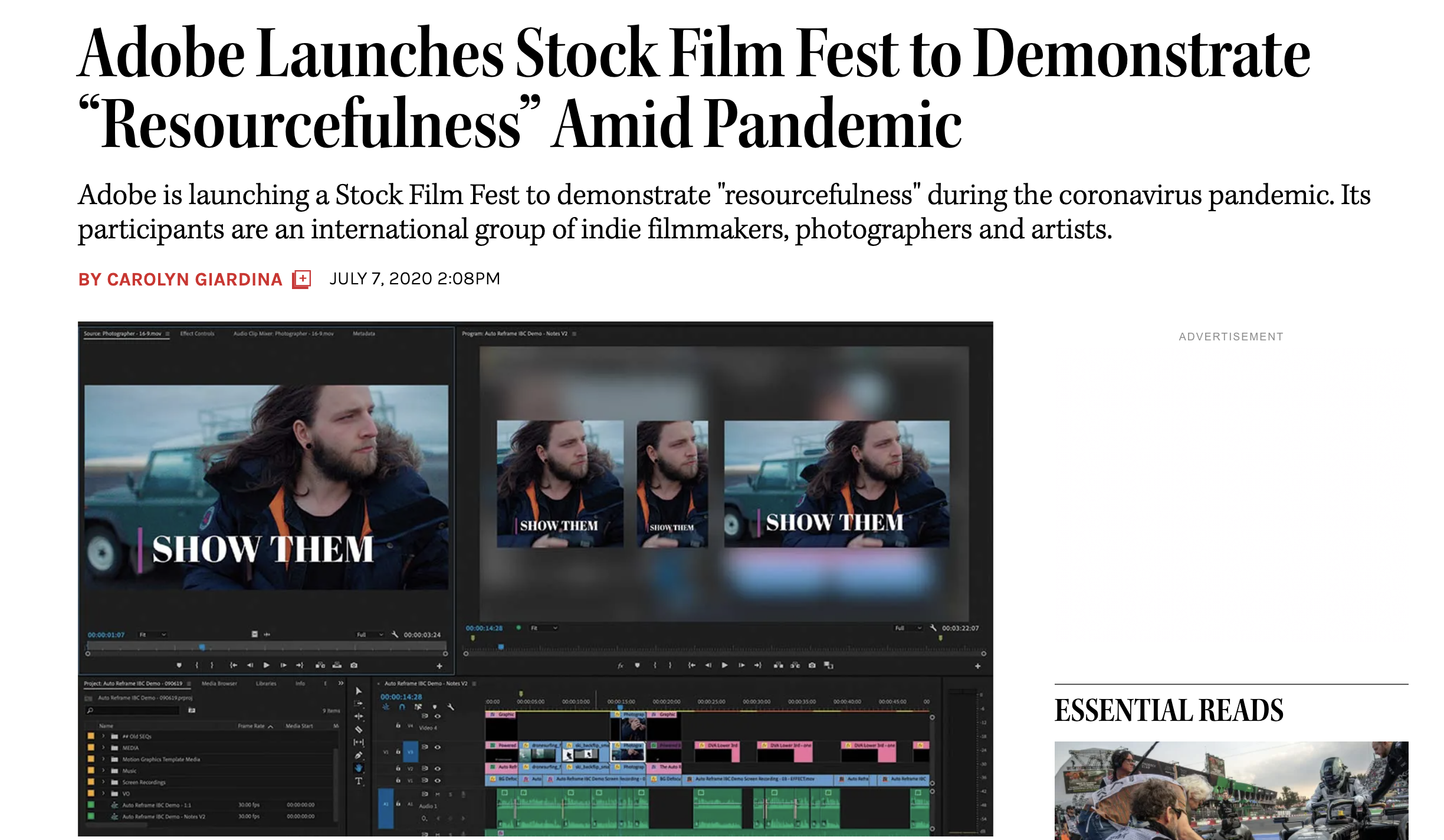Select the Track Select Forward tool
Image resolution: width=1444 pixels, height=840 pixels.
click(359, 704)
